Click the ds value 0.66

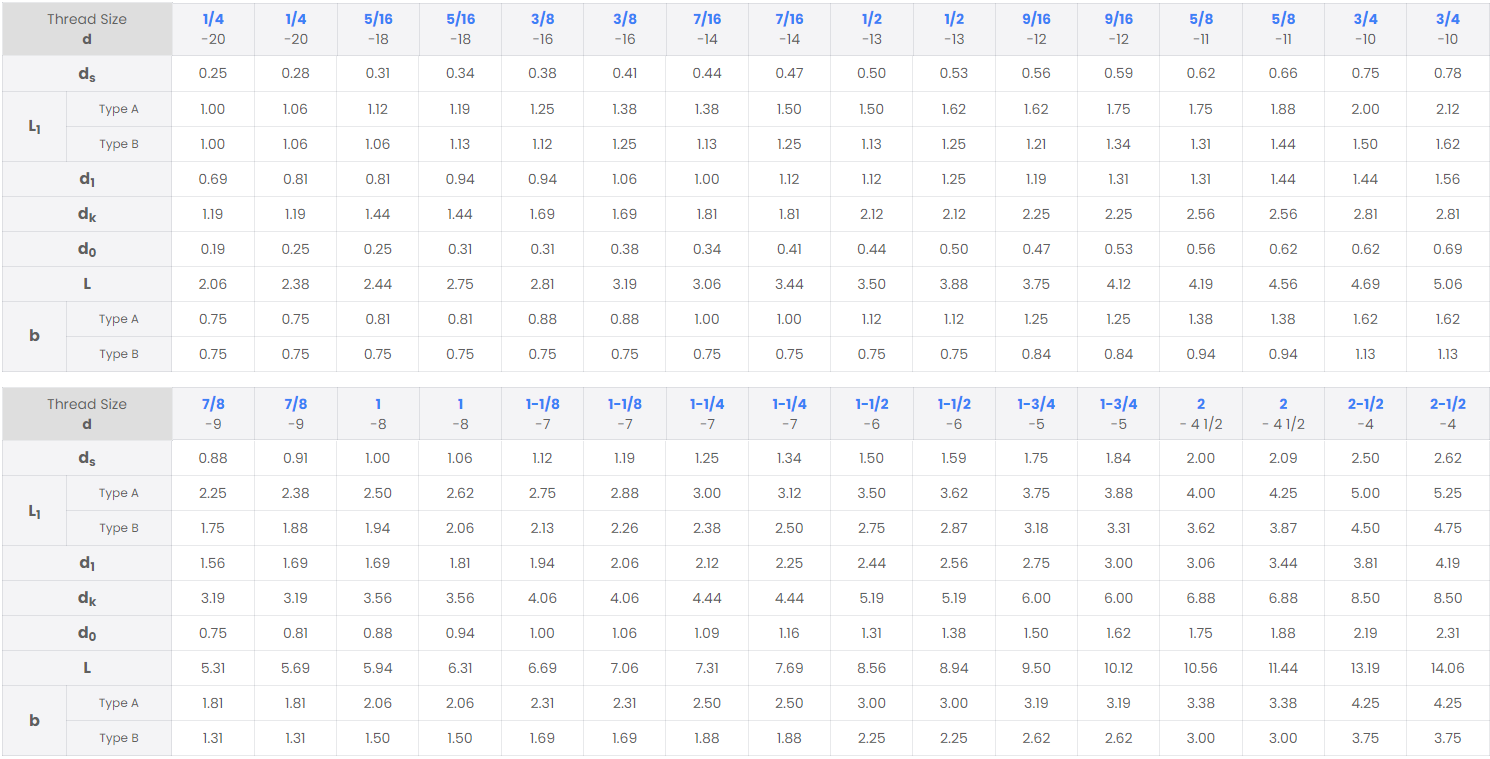pyautogui.click(x=1283, y=73)
